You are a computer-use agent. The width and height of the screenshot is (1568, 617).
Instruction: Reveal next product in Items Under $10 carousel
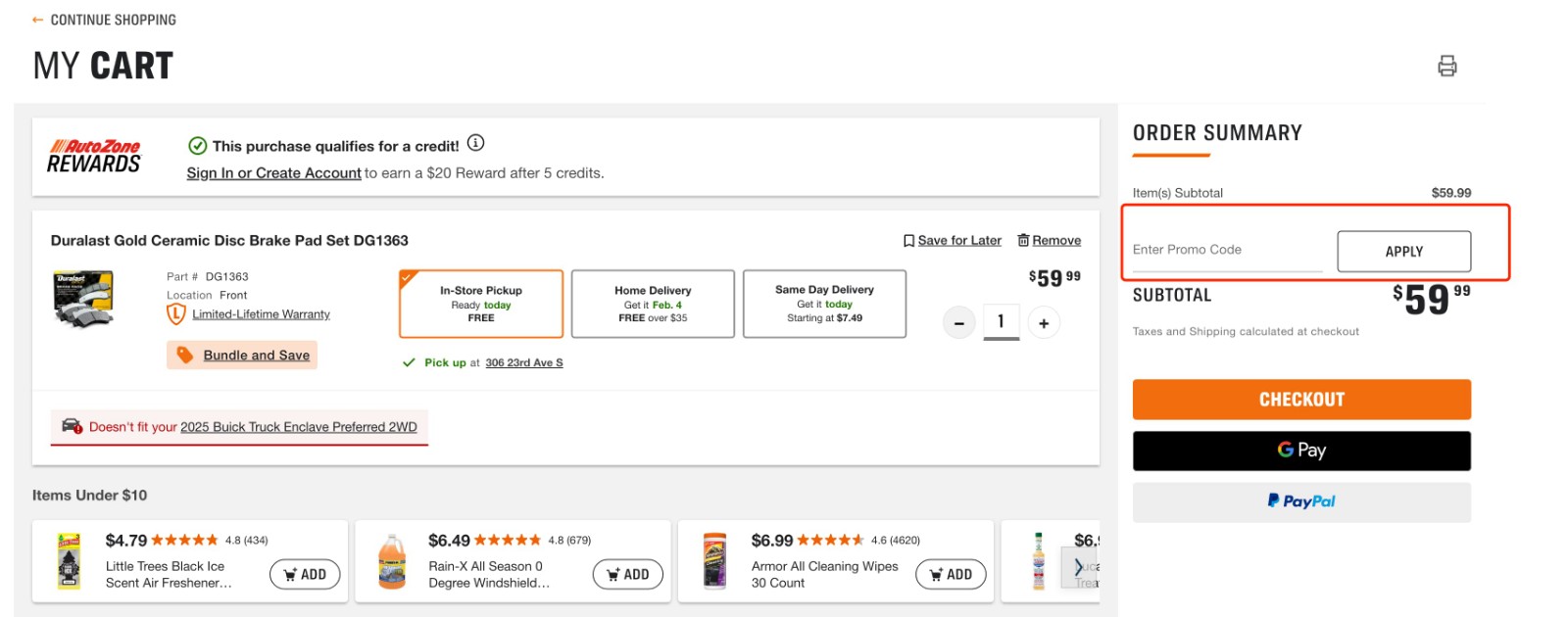(1078, 566)
